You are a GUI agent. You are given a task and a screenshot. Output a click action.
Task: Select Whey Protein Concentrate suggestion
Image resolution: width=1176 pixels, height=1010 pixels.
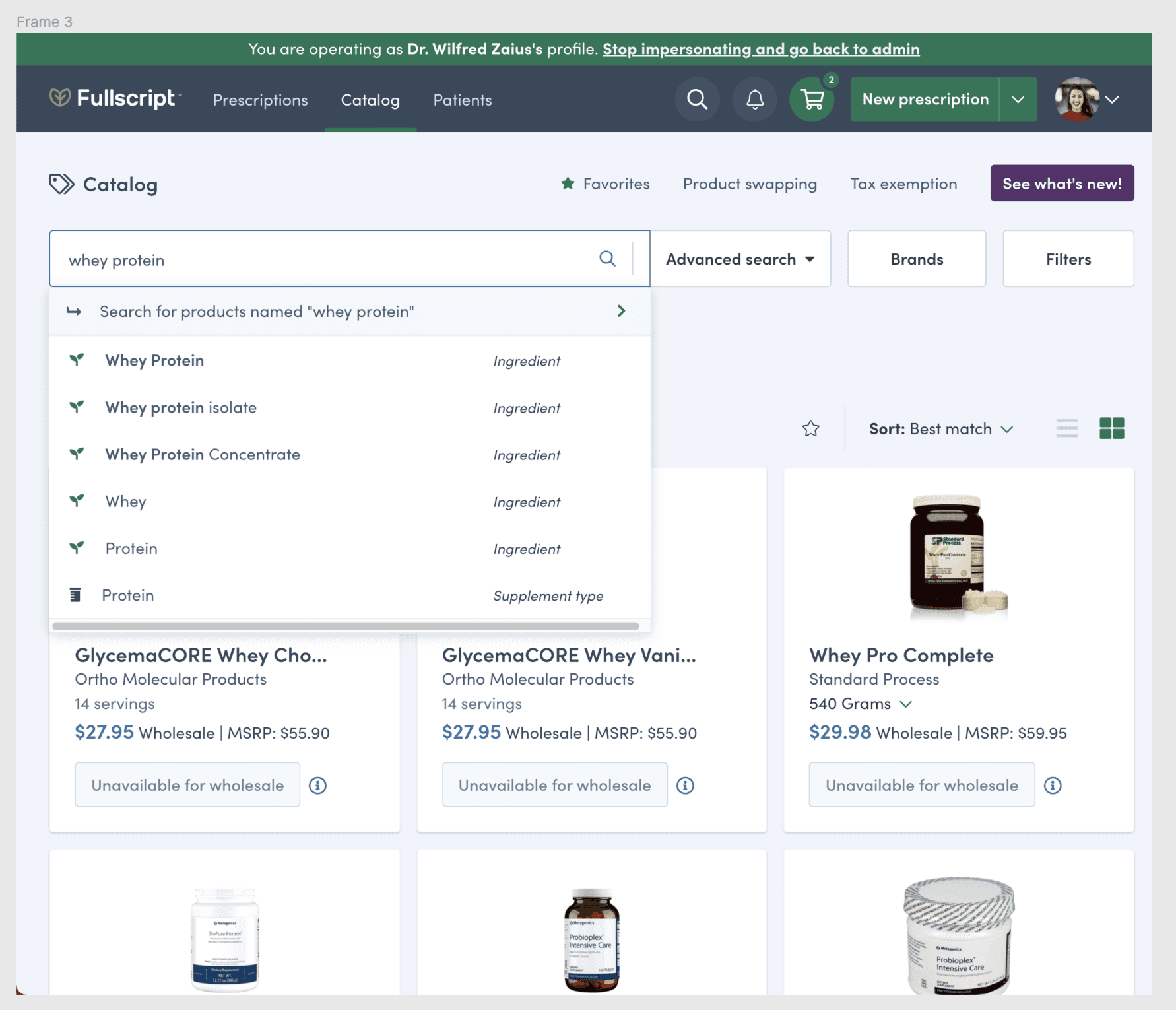coord(350,454)
